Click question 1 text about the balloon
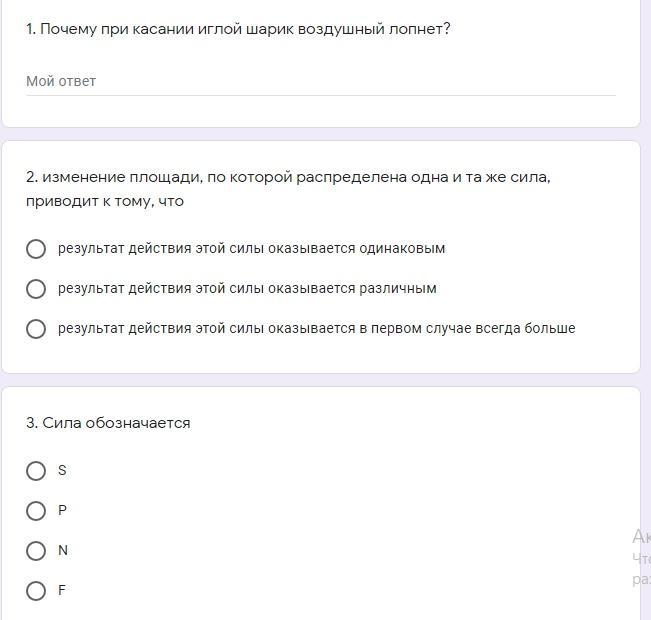Screen dimensions: 651x620 click(x=238, y=29)
